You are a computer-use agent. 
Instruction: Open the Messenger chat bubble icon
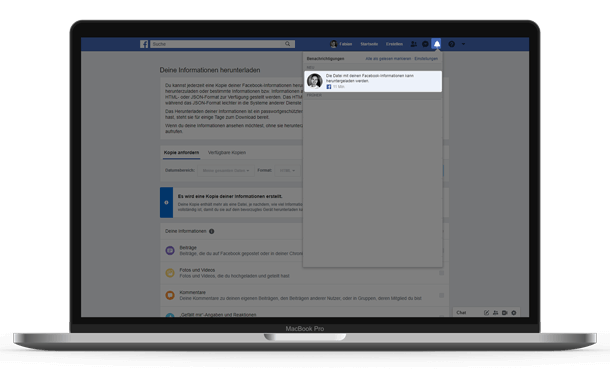click(425, 44)
